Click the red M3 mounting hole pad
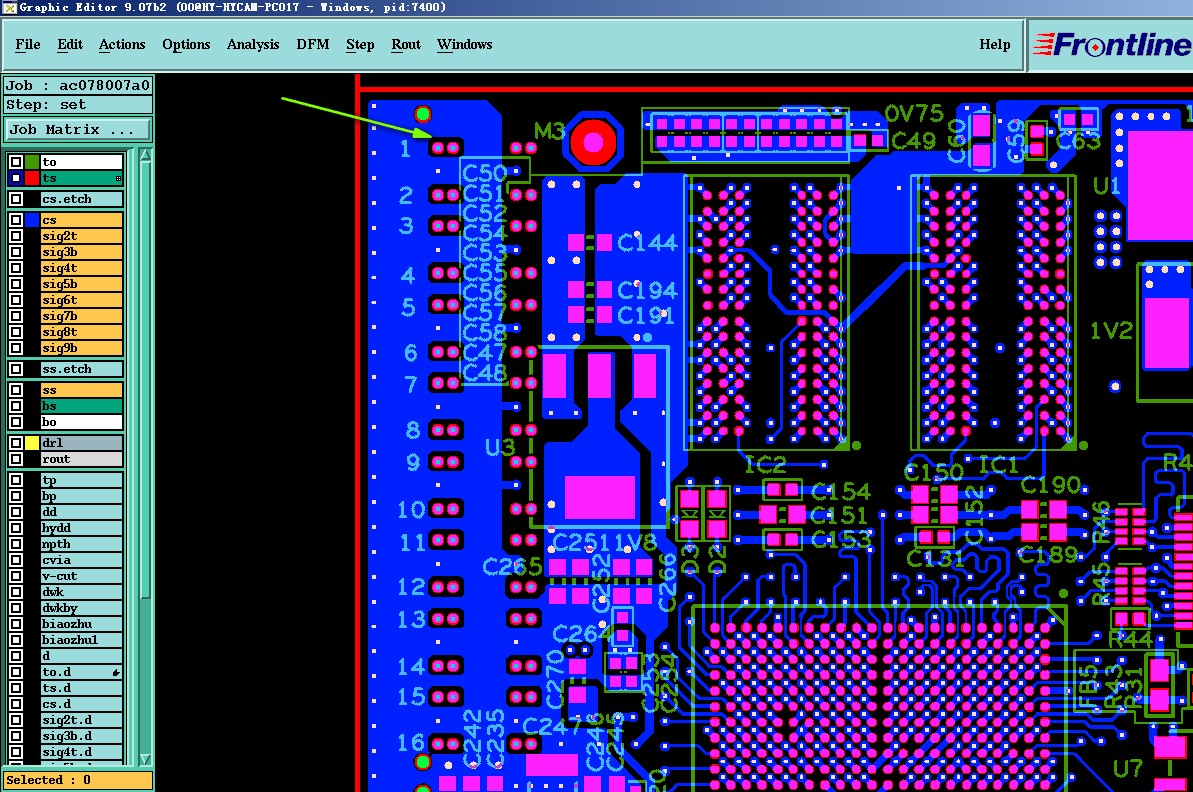 tap(593, 142)
